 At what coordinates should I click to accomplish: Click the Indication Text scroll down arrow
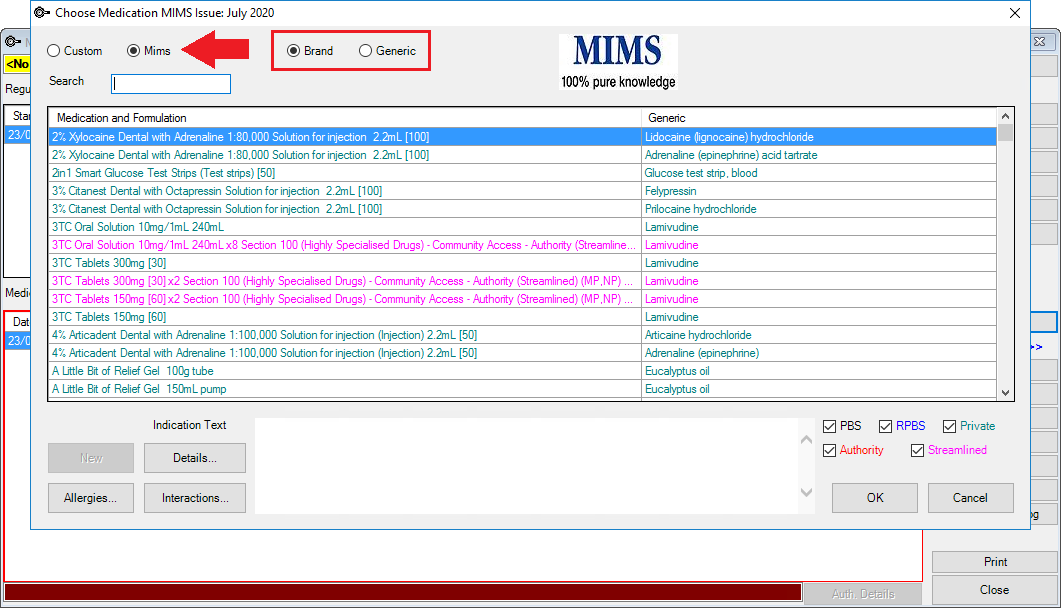point(807,492)
